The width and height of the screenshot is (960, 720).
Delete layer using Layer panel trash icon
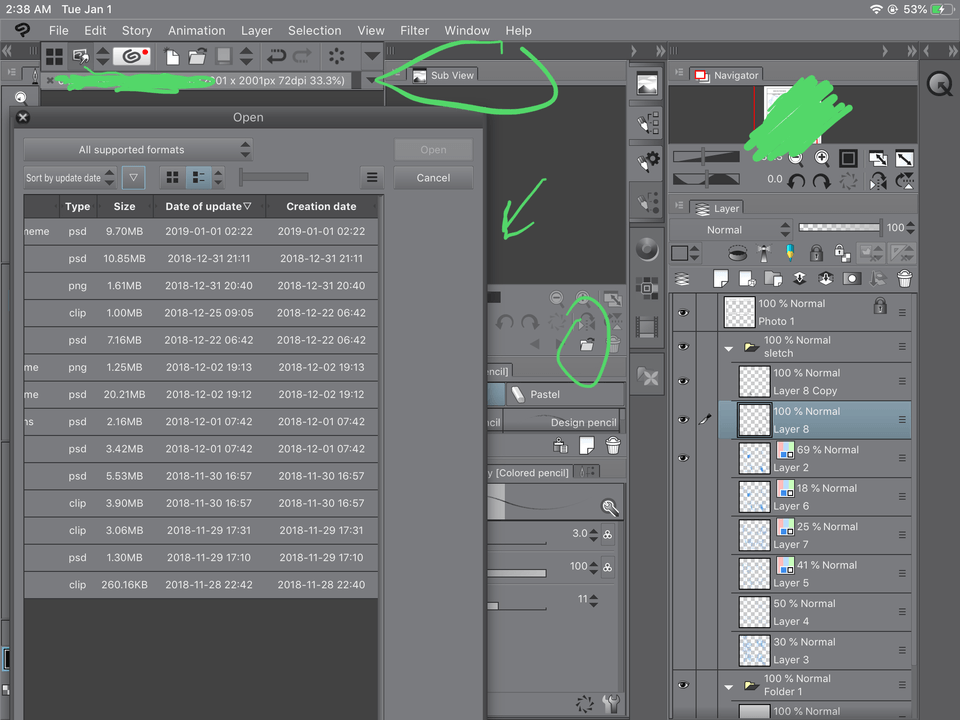904,279
